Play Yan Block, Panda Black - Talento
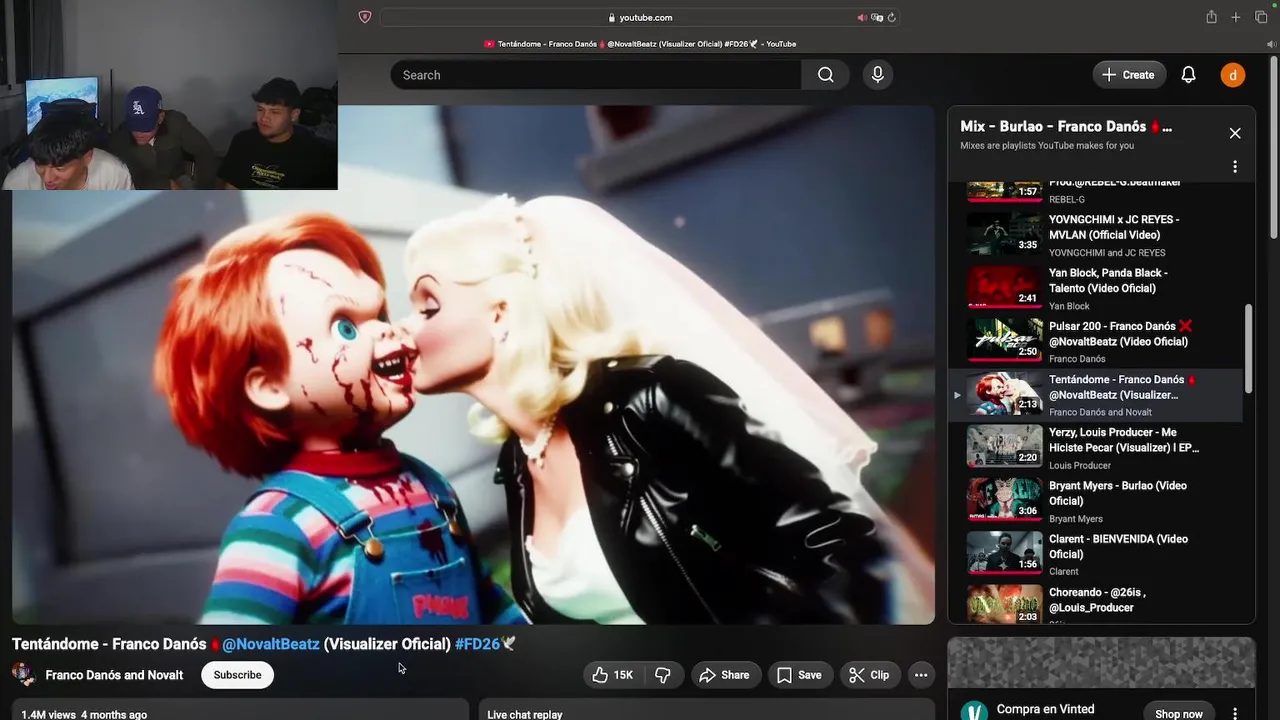The width and height of the screenshot is (1280, 720). click(1095, 288)
